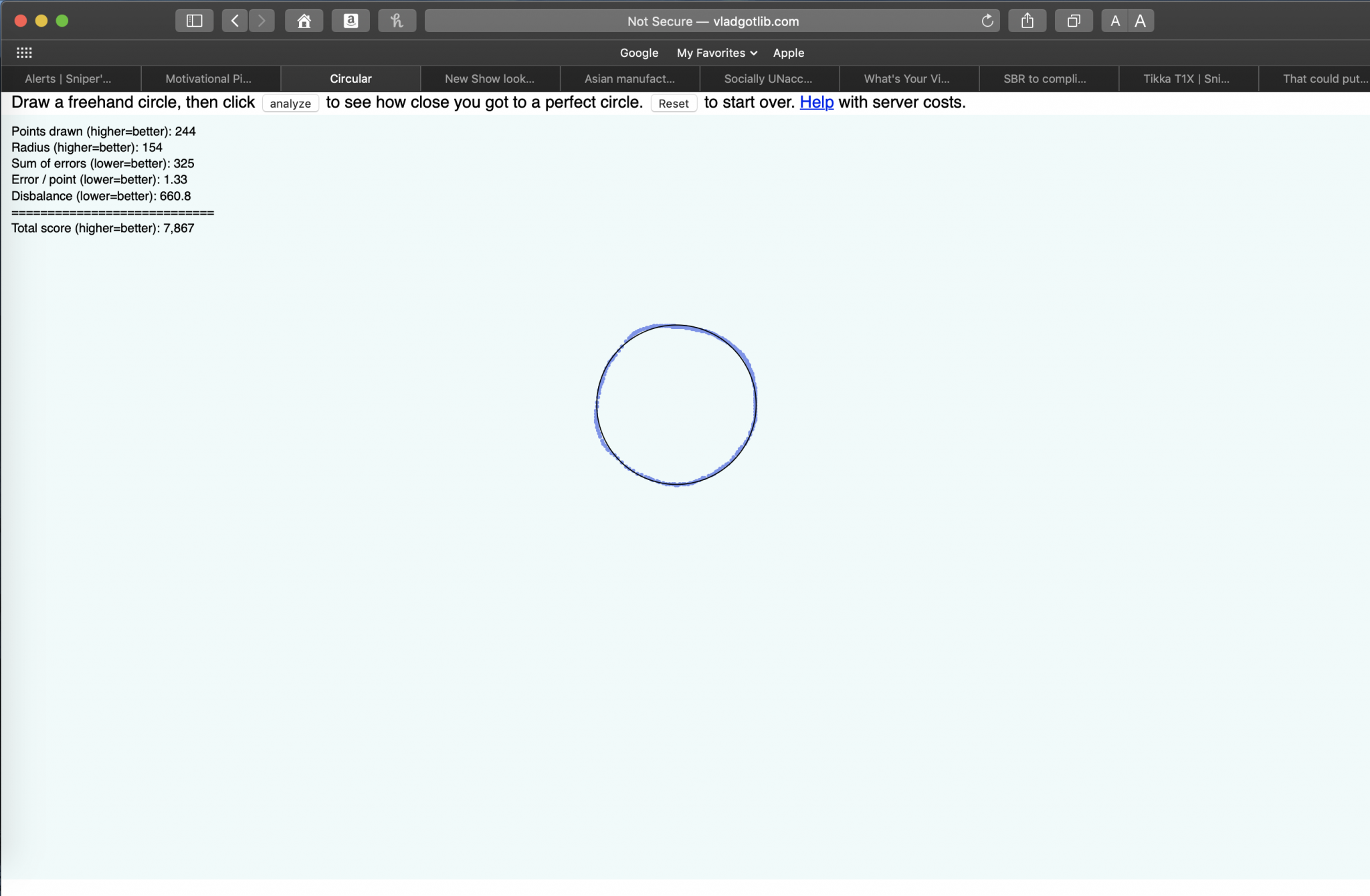Viewport: 1370px width, 896px height.
Task: Reload the page with refresh icon
Action: point(987,21)
